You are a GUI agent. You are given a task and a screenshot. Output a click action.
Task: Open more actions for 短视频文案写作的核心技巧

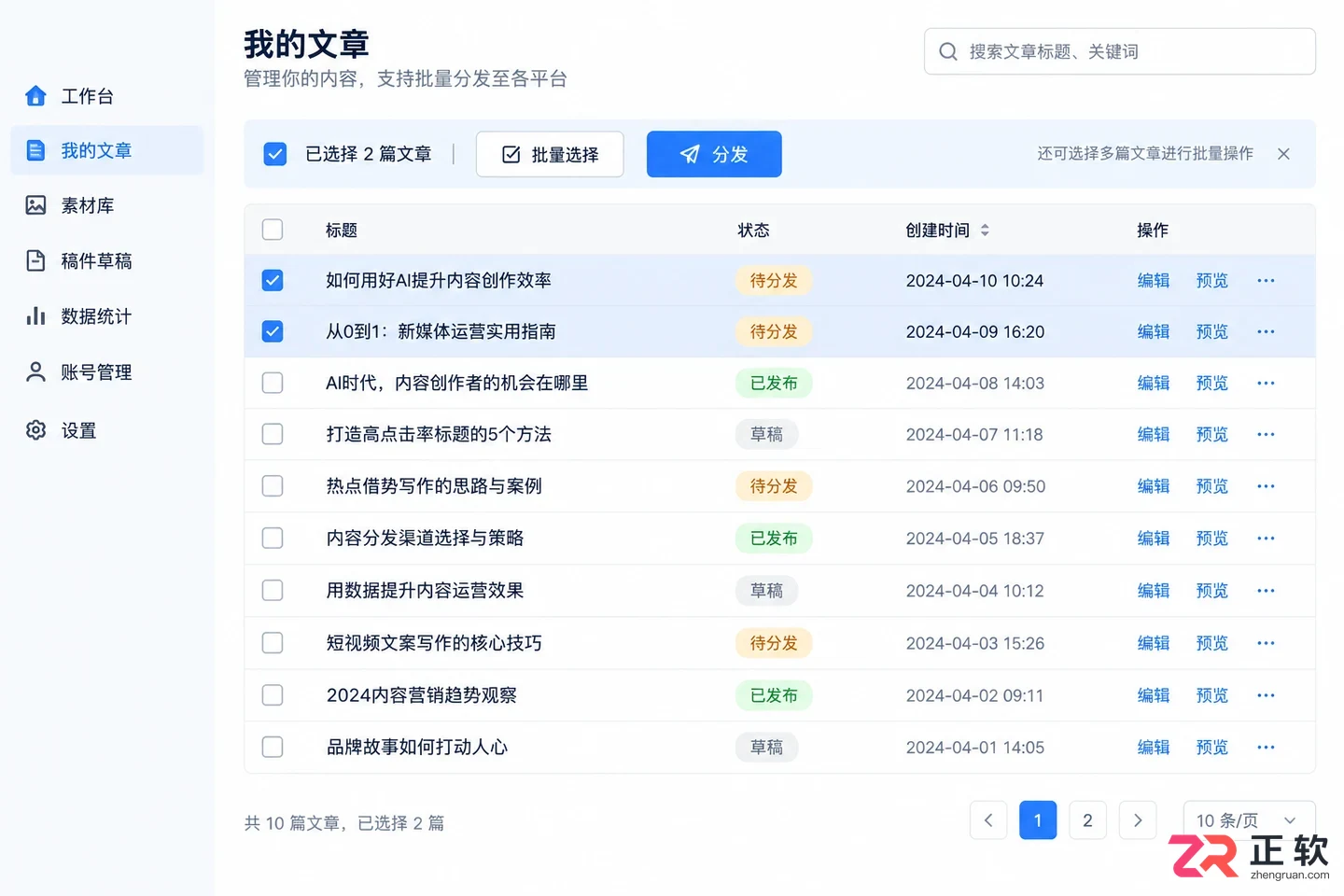1266,643
